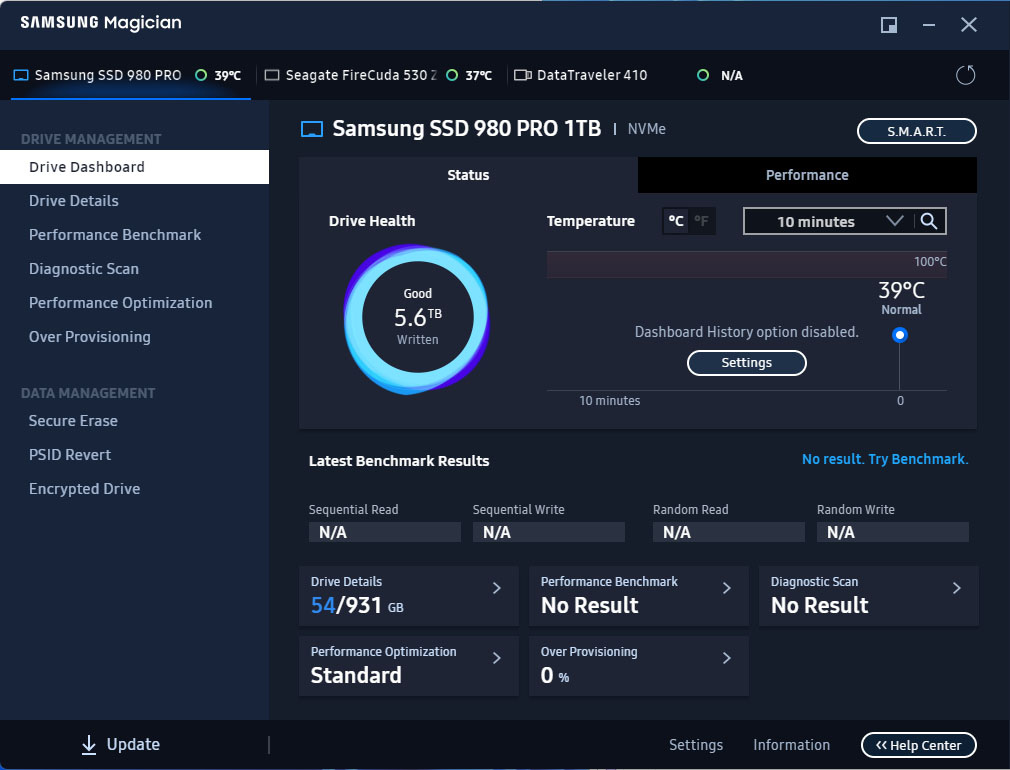Click the 39°C Normal temperature reading
This screenshot has height=770, width=1010.
[901, 298]
